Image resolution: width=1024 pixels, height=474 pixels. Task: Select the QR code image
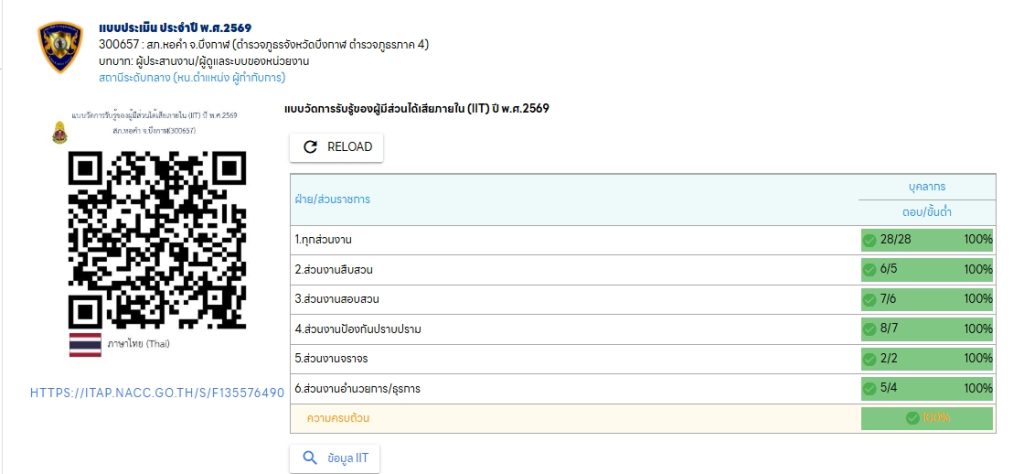(157, 240)
